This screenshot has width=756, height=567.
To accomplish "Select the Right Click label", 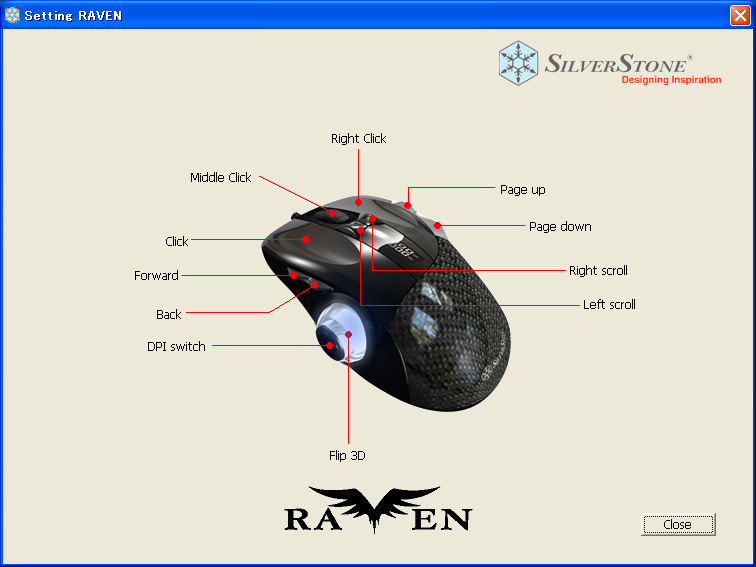I will click(x=358, y=138).
